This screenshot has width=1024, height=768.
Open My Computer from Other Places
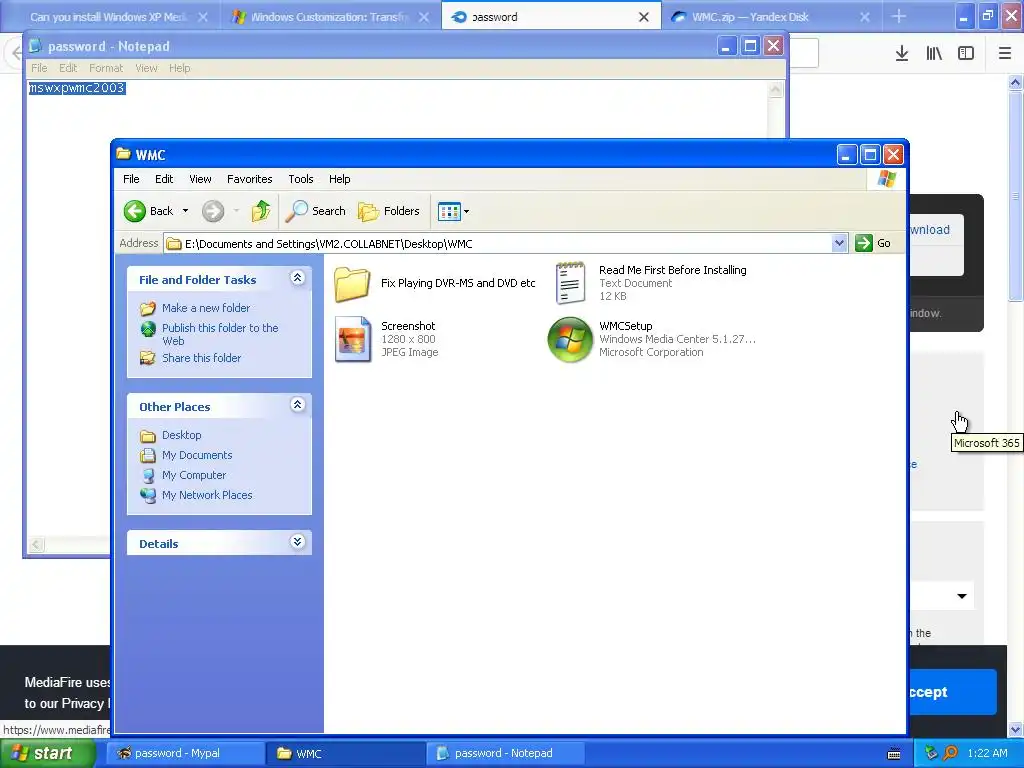pos(194,475)
